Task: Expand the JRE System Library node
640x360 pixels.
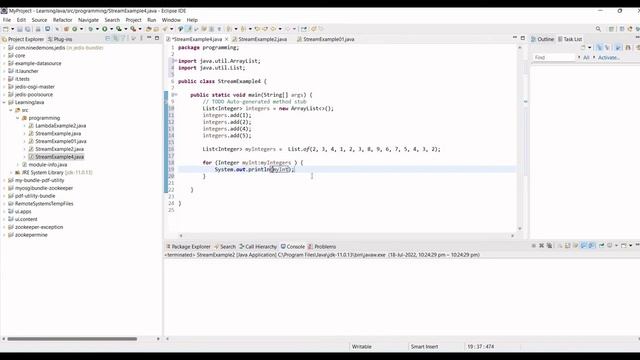Action: [11, 173]
